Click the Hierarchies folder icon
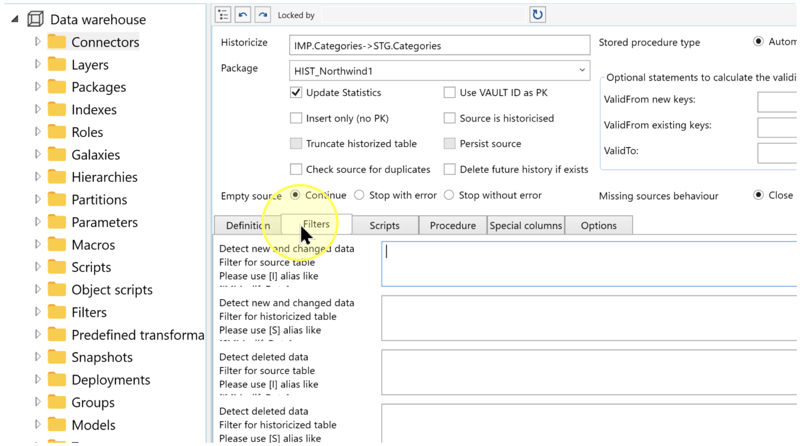The image size is (800, 446). [x=57, y=177]
